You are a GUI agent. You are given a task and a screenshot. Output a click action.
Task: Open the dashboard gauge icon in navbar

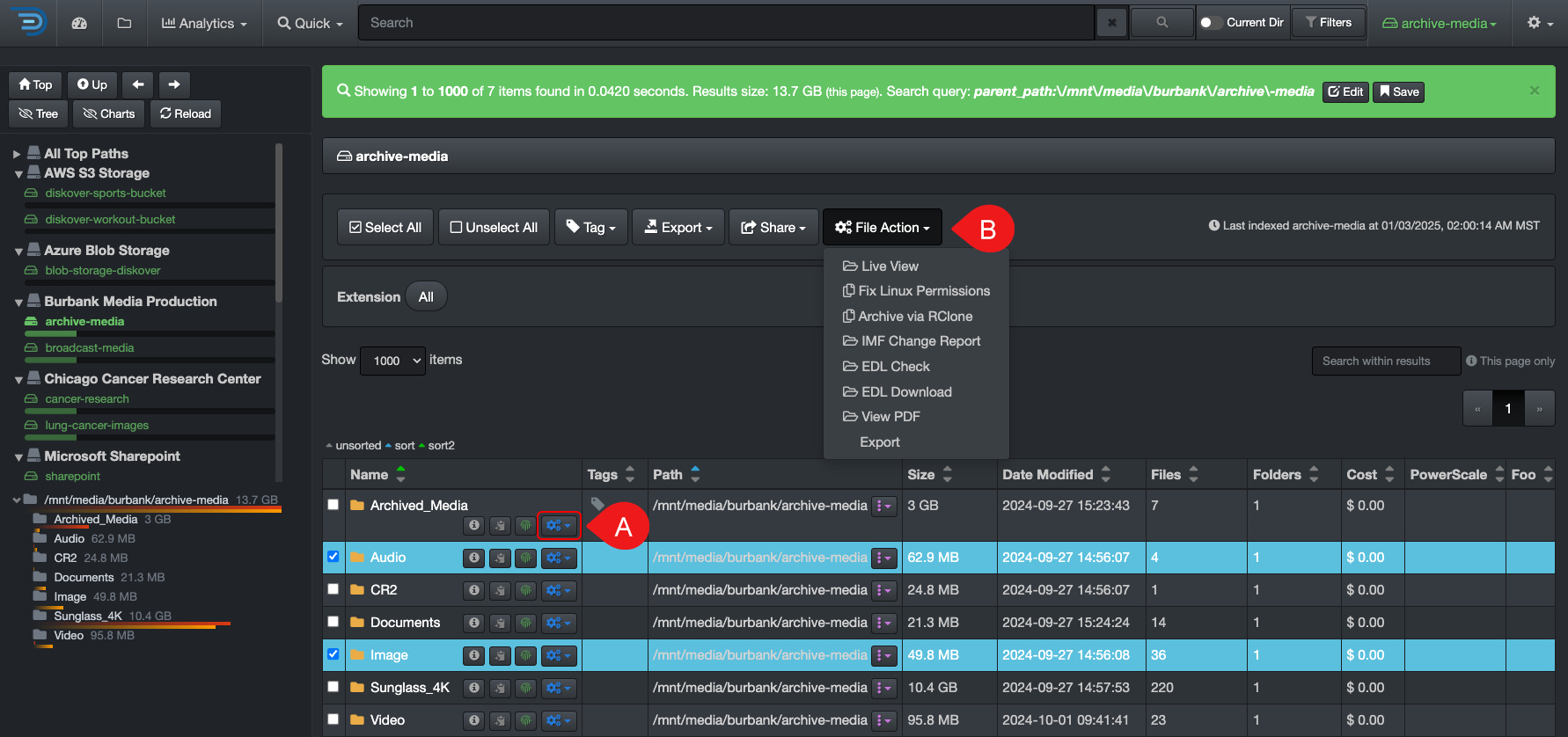pyautogui.click(x=79, y=23)
